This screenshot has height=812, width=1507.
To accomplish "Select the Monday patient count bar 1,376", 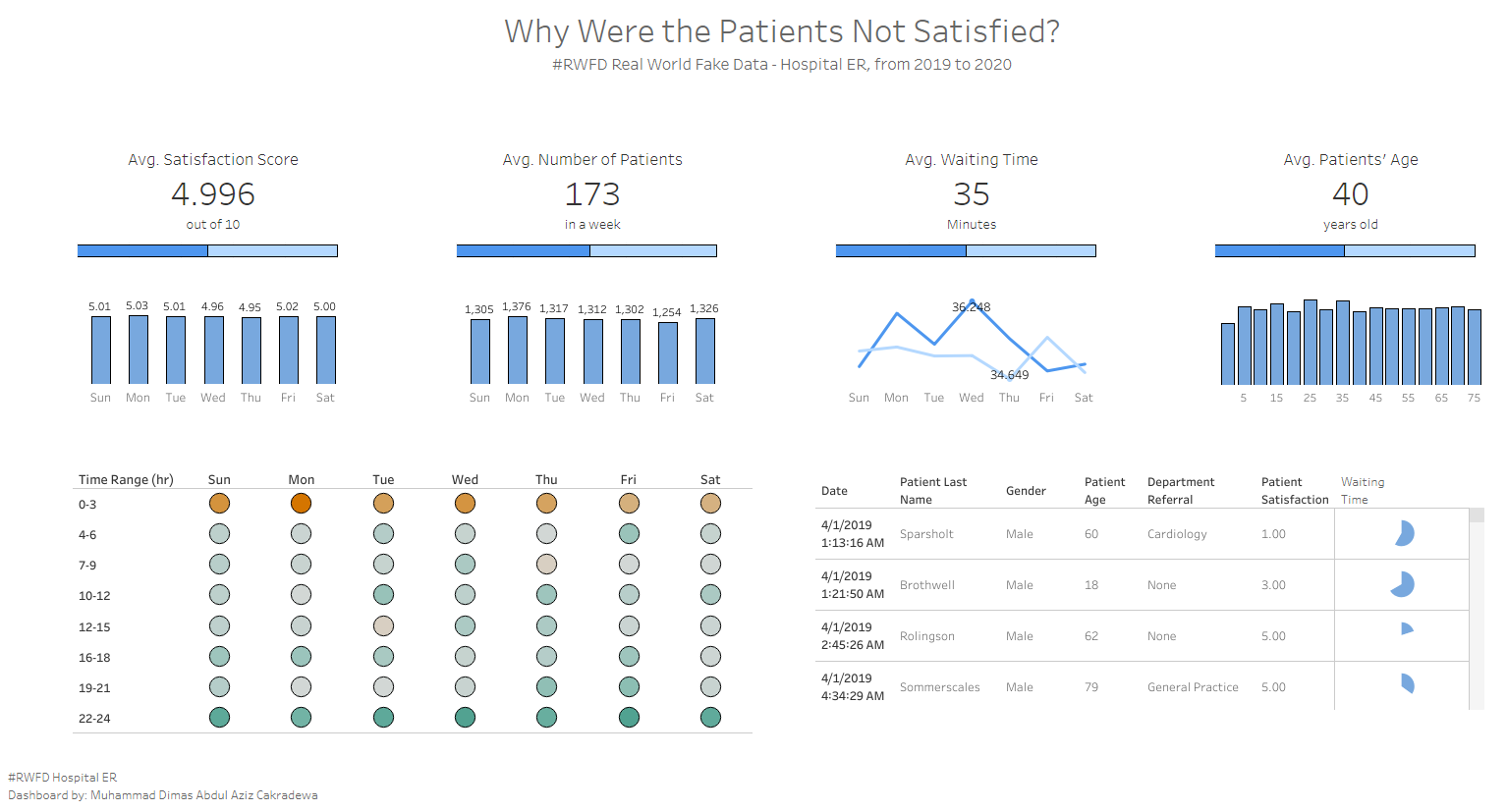I will click(517, 349).
